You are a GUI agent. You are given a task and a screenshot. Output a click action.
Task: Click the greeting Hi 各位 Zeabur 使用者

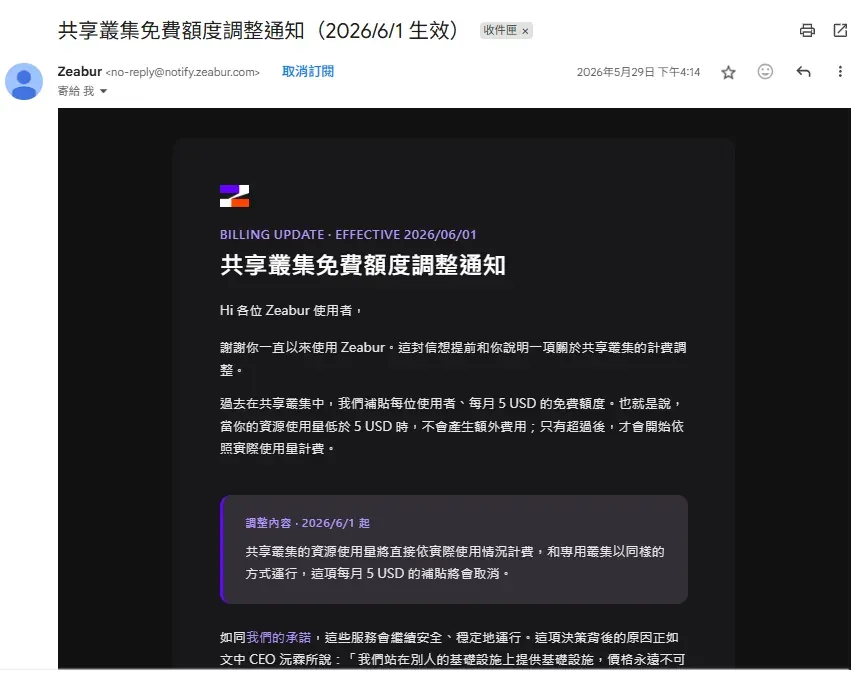coord(290,310)
